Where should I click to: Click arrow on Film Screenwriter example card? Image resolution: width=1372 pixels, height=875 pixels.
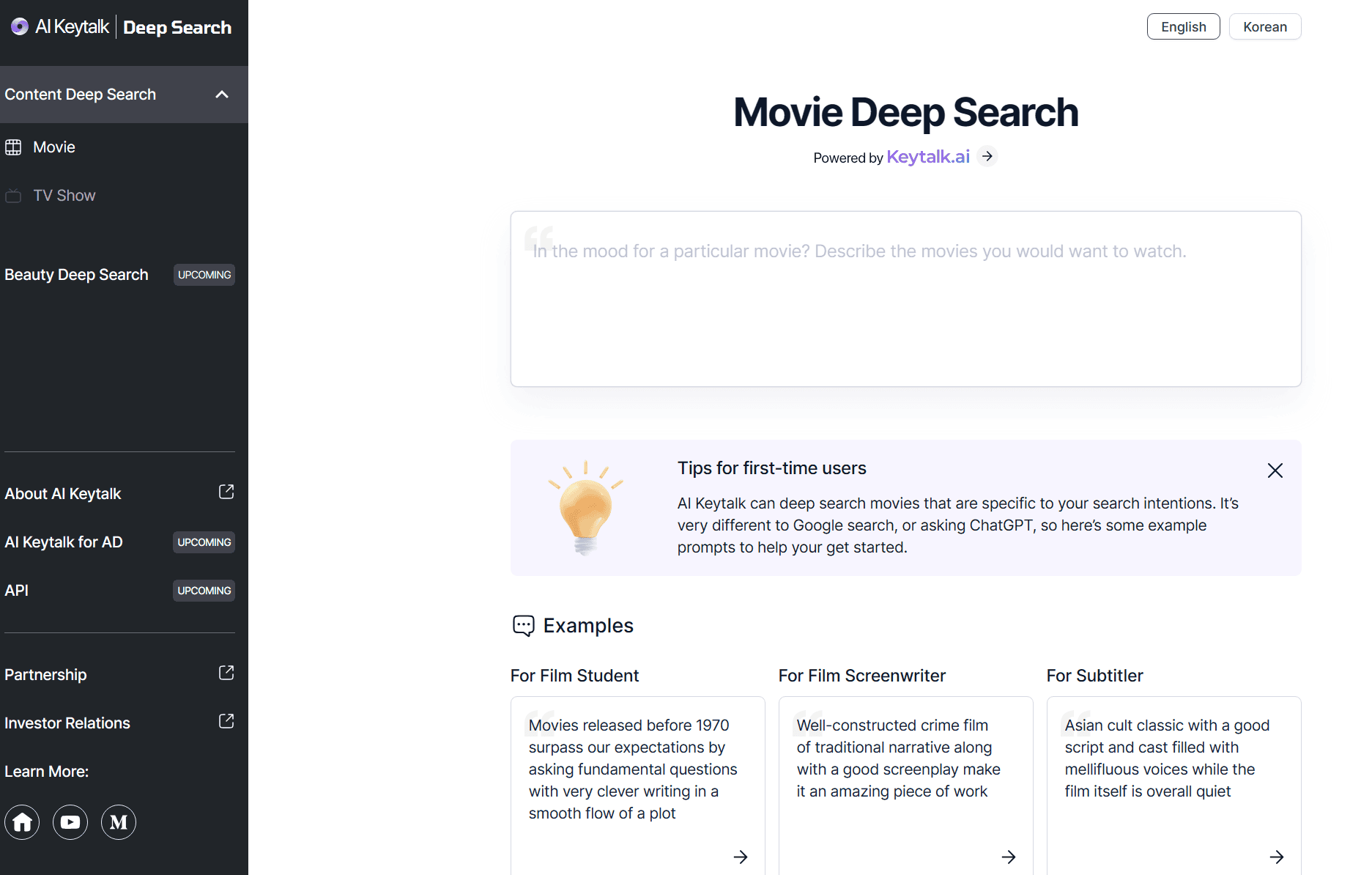coord(1009,857)
